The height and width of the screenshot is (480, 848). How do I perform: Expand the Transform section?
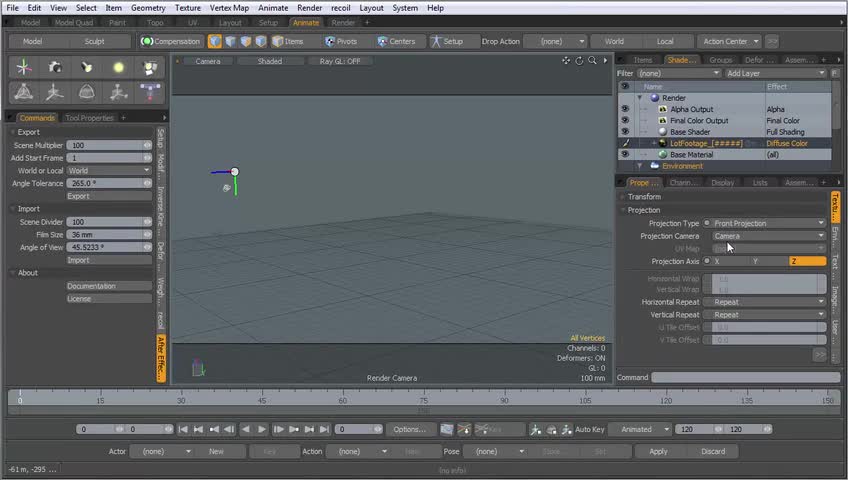tap(644, 197)
